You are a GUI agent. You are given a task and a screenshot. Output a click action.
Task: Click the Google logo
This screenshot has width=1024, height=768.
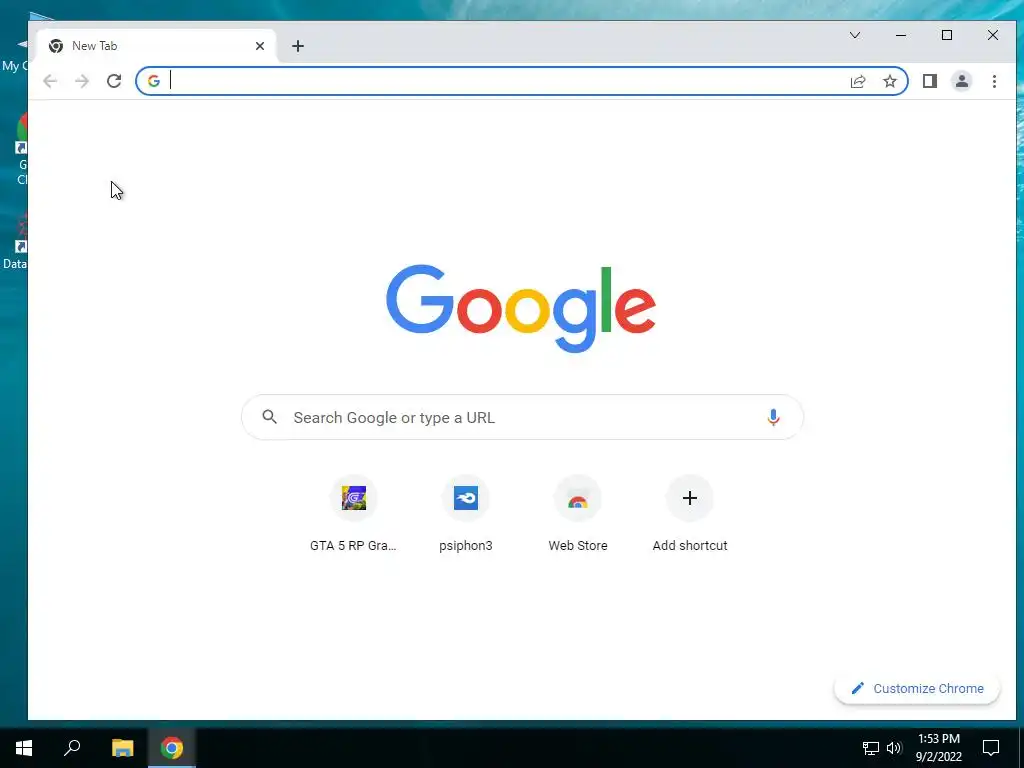click(521, 308)
